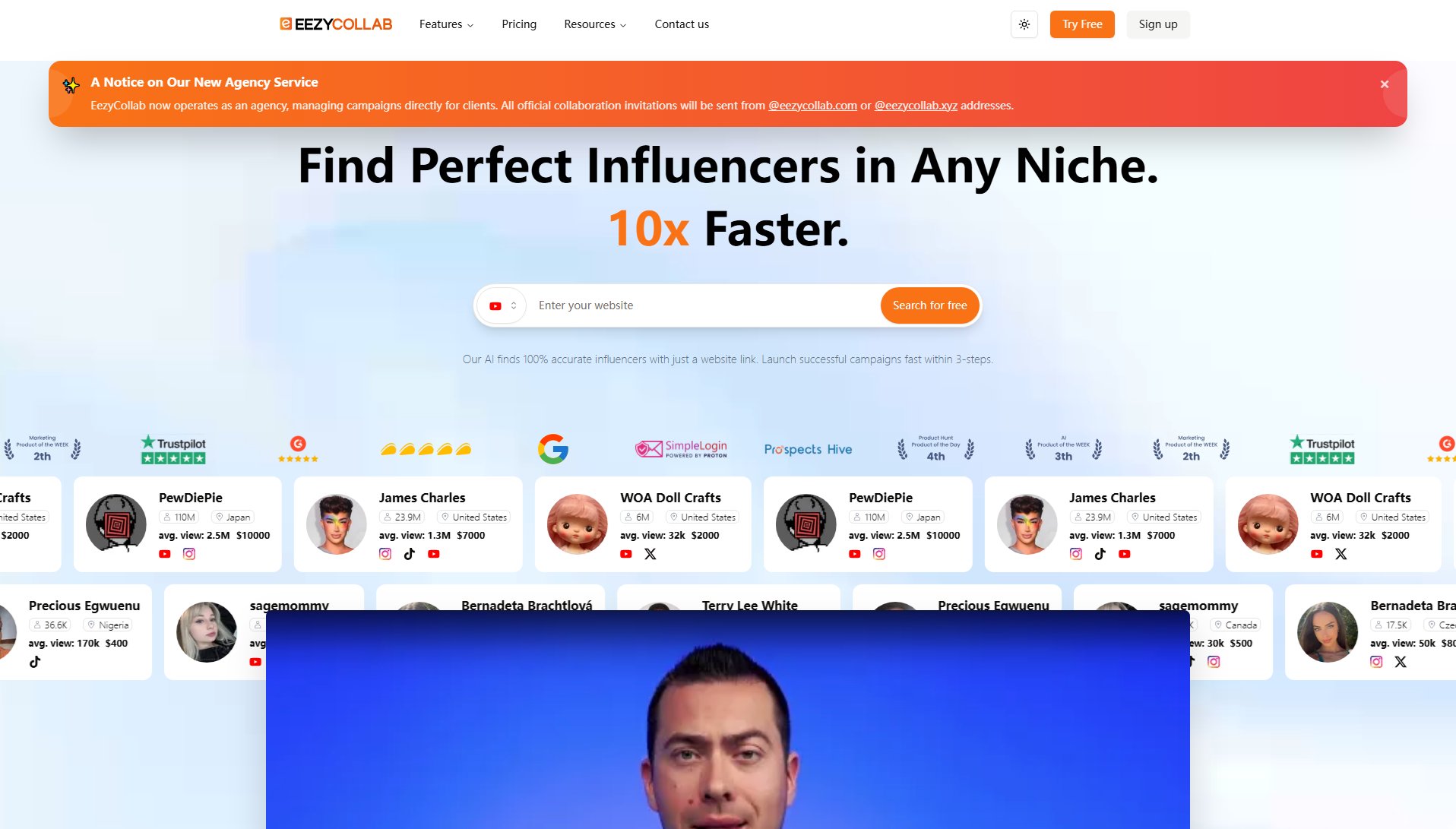The image size is (1456, 829).
Task: Go to Contact us
Action: pyautogui.click(x=682, y=24)
